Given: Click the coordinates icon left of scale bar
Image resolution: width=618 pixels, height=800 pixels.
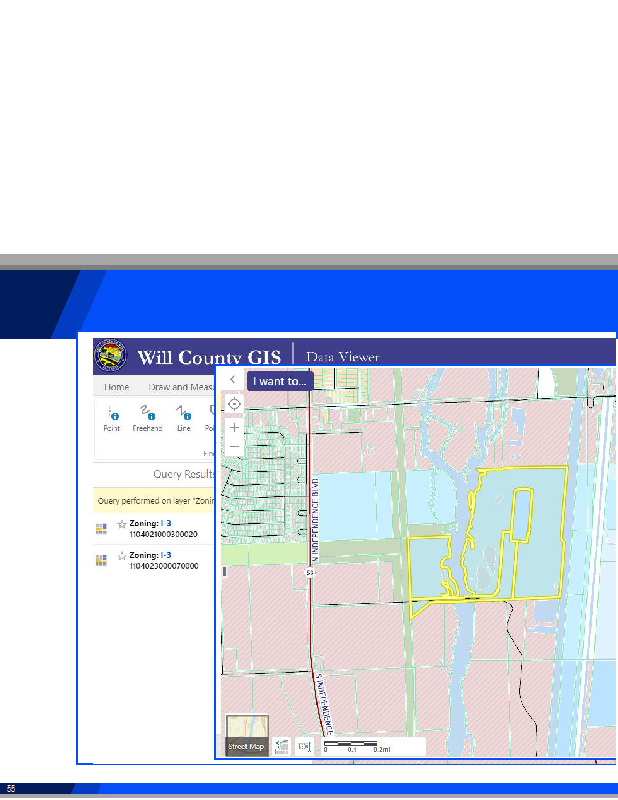Looking at the screenshot, I should pos(304,746).
